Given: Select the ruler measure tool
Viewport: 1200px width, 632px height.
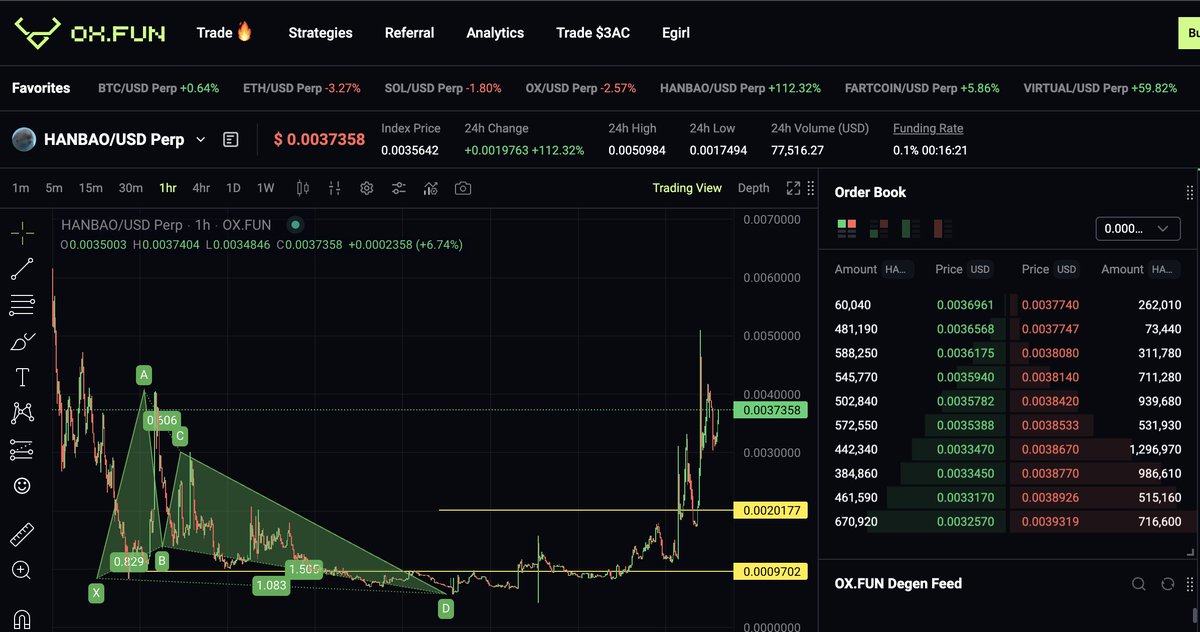Looking at the screenshot, I should [x=22, y=534].
